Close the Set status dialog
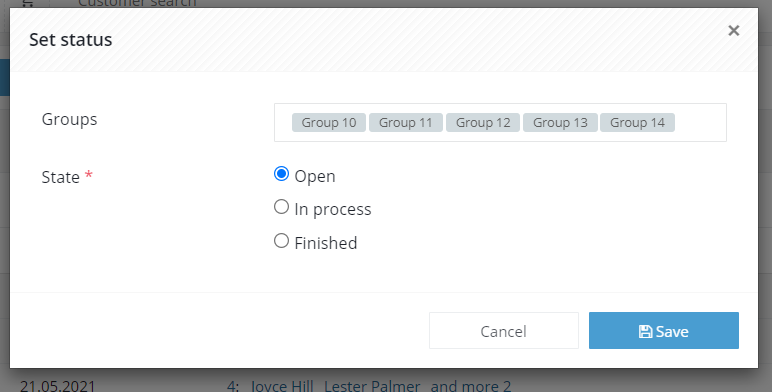 pyautogui.click(x=734, y=31)
